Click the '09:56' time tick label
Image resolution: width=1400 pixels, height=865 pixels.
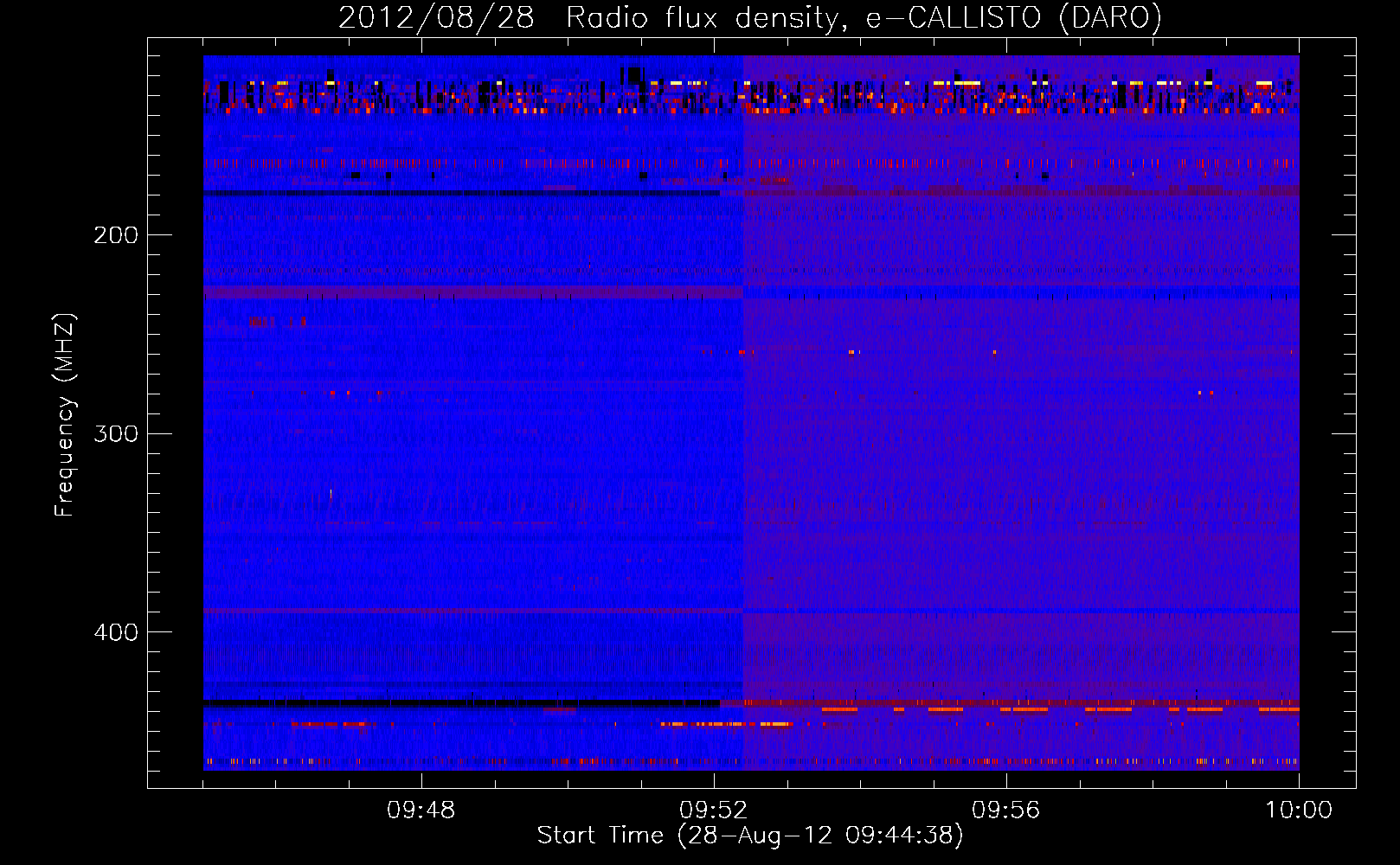coord(1005,811)
